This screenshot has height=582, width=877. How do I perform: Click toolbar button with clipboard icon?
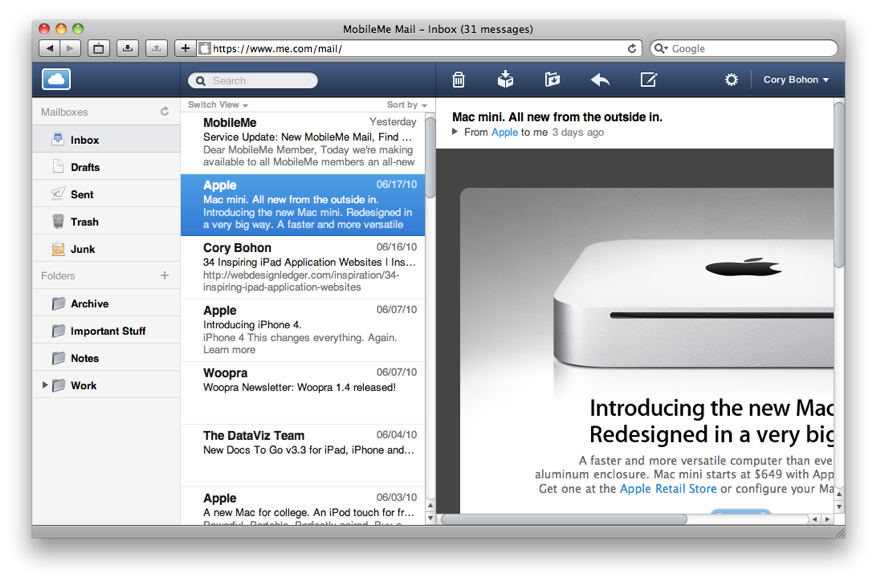click(98, 49)
